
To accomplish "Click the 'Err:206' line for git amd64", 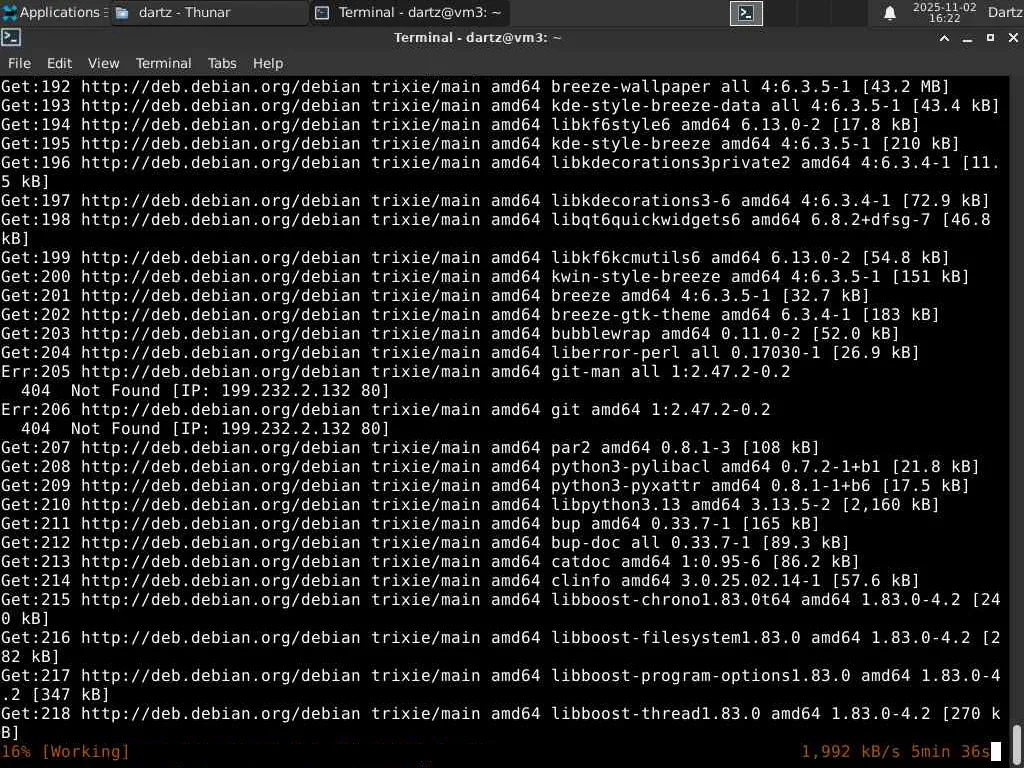I will click(x=385, y=409).
